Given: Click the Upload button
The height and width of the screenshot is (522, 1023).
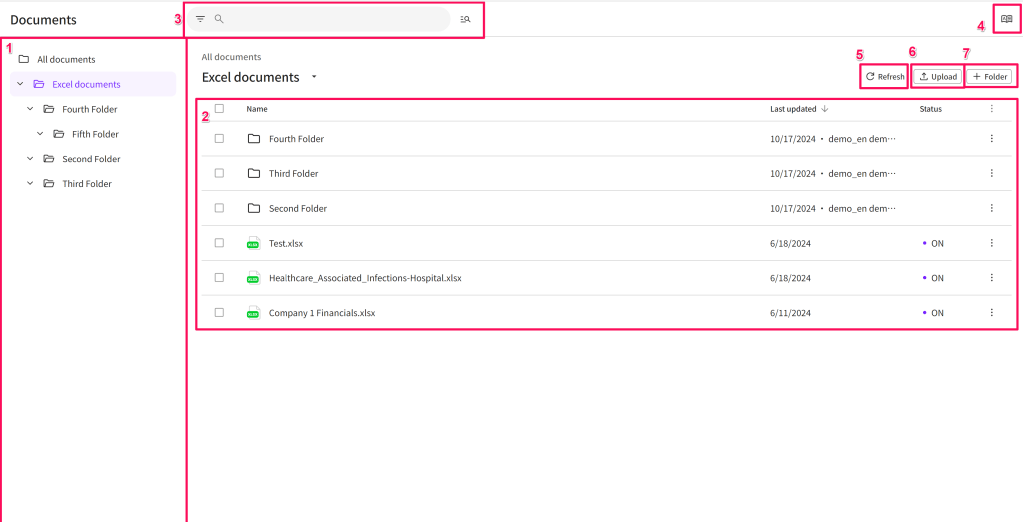Looking at the screenshot, I should tap(938, 77).
